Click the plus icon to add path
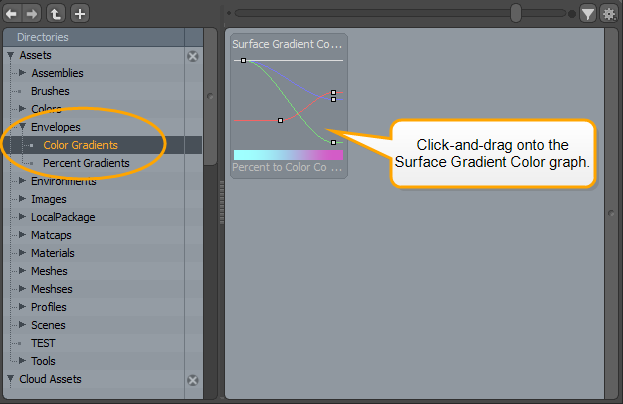This screenshot has width=623, height=404. tap(80, 14)
